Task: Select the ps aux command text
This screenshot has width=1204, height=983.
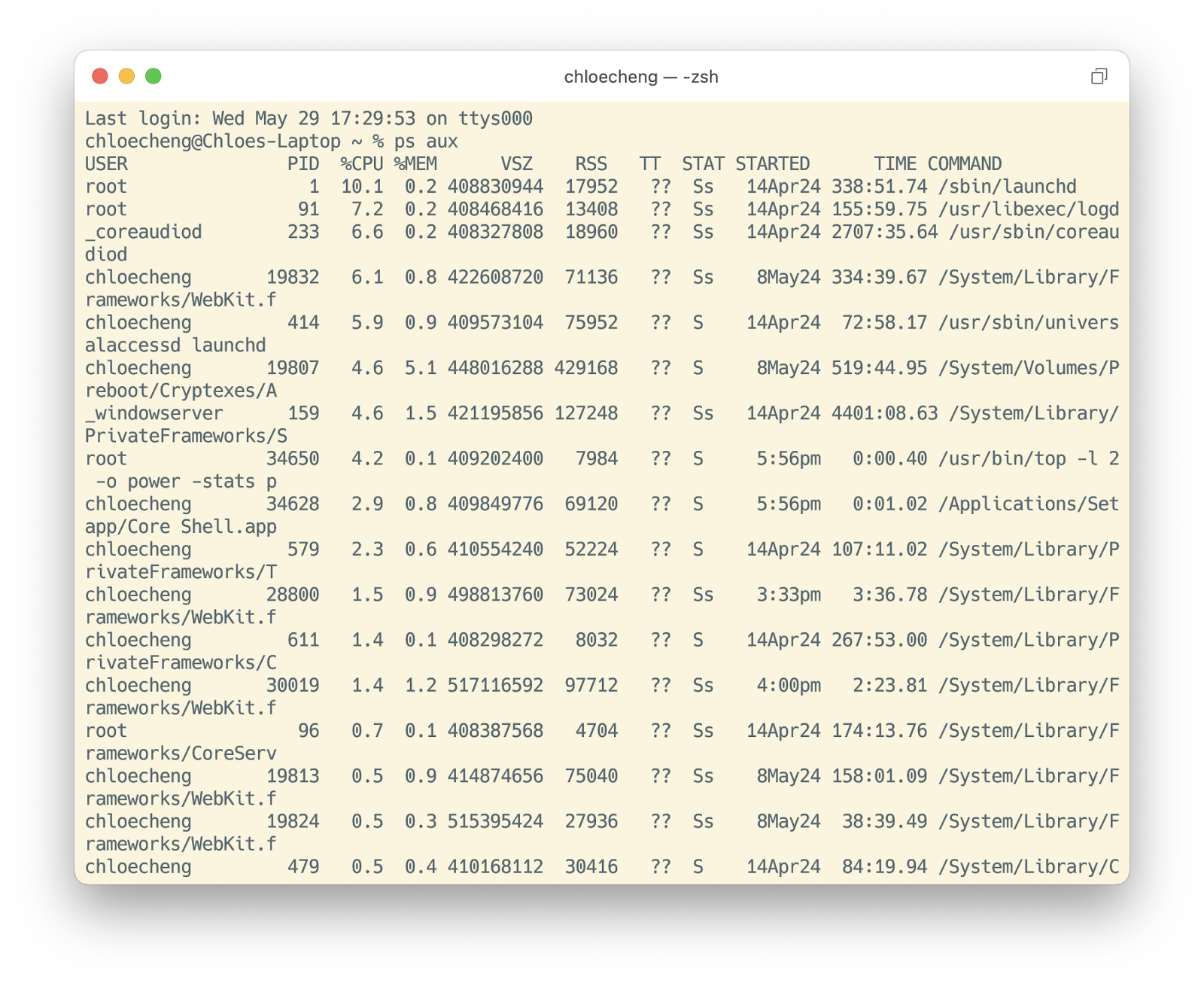Action: click(x=426, y=141)
